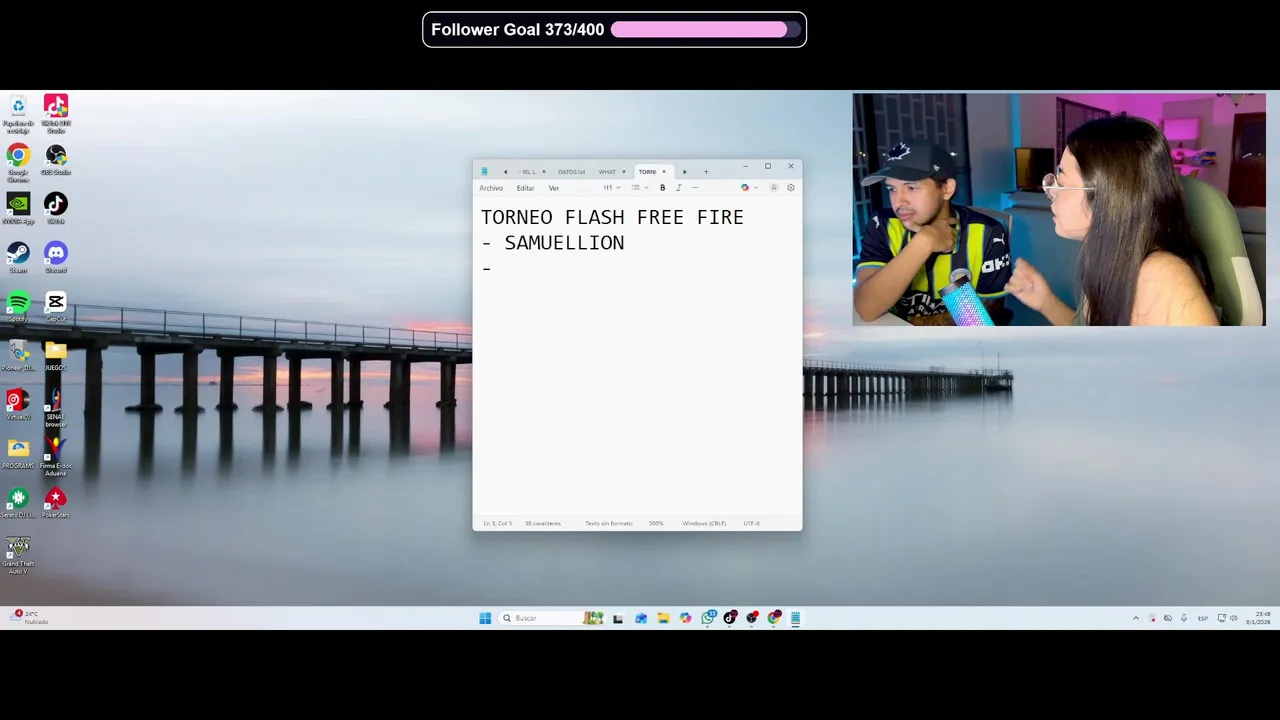Open Chrome from the taskbar
This screenshot has height=720, width=1280.
(x=774, y=618)
